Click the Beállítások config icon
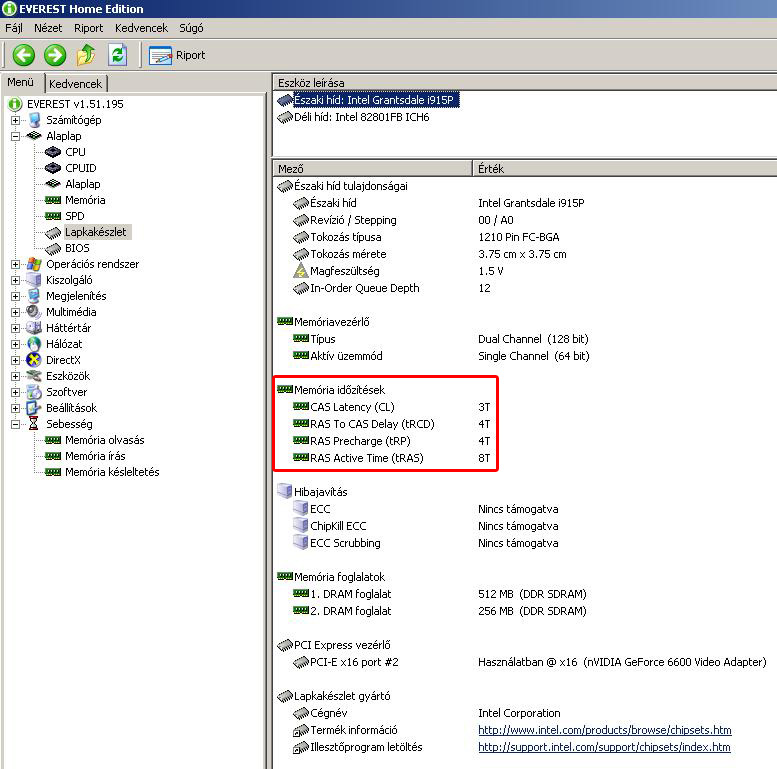 [34, 408]
